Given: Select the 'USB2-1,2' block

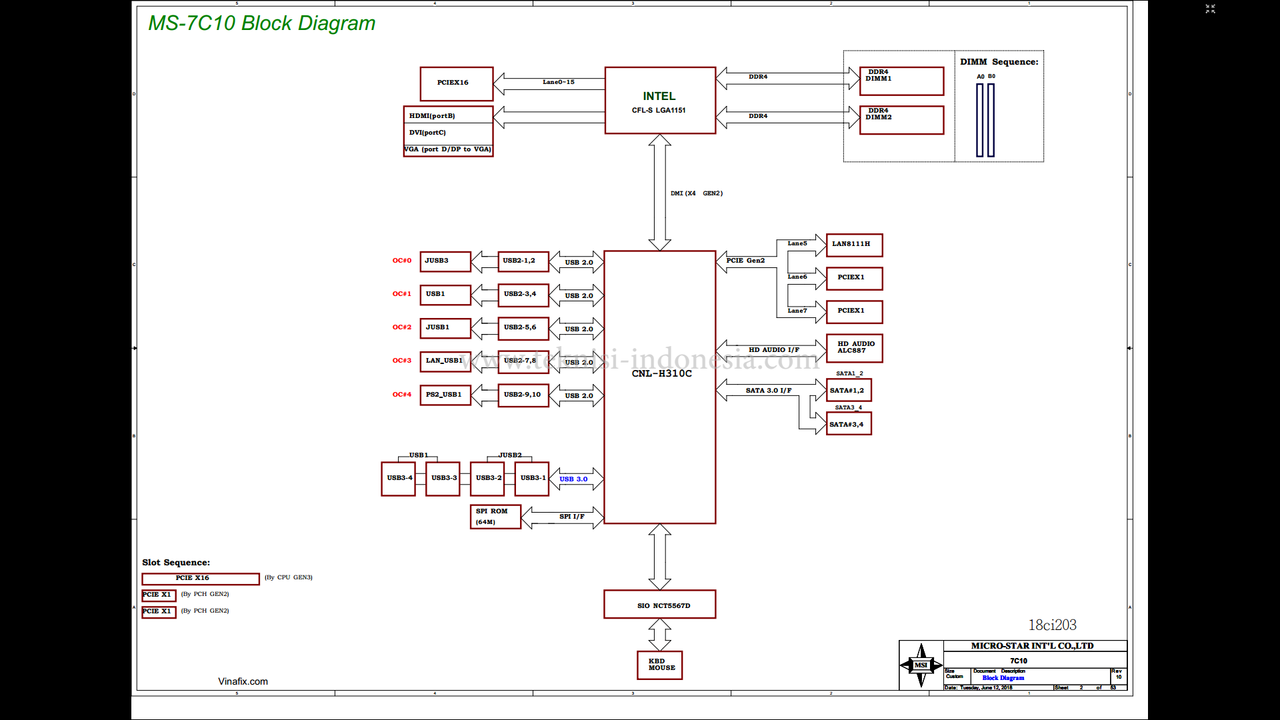Looking at the screenshot, I should [x=523, y=261].
